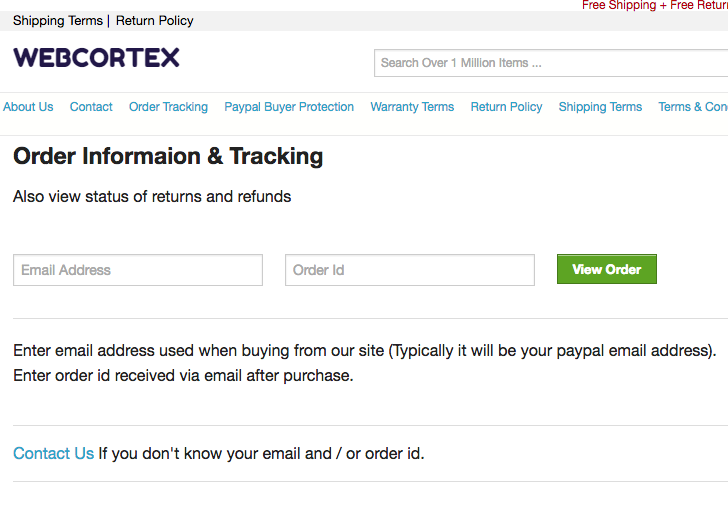Image resolution: width=728 pixels, height=514 pixels.
Task: Click the Free Shipping + Free Returns banner
Action: 655,5
